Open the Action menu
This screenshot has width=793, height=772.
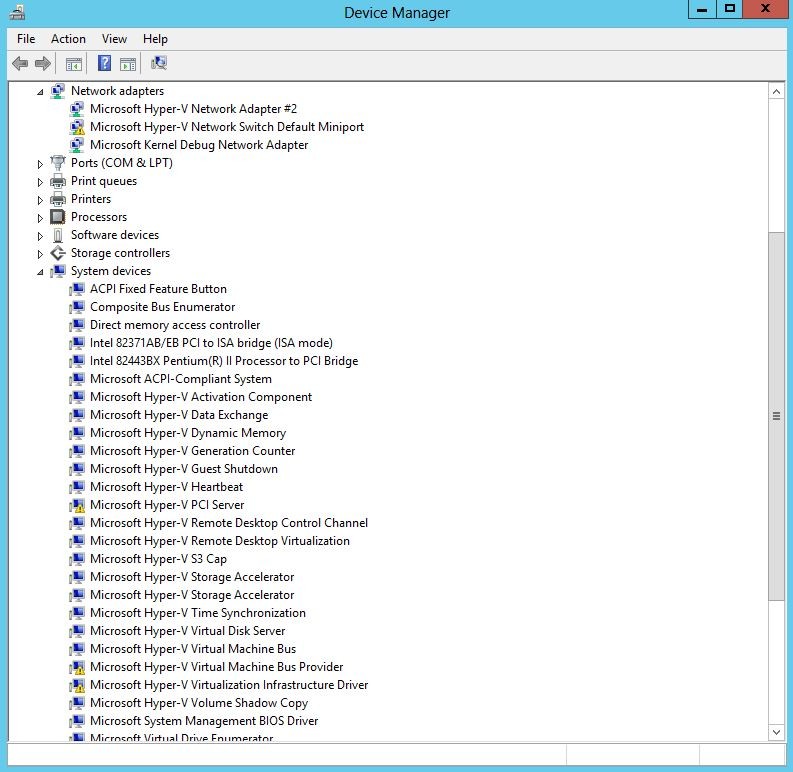point(68,39)
